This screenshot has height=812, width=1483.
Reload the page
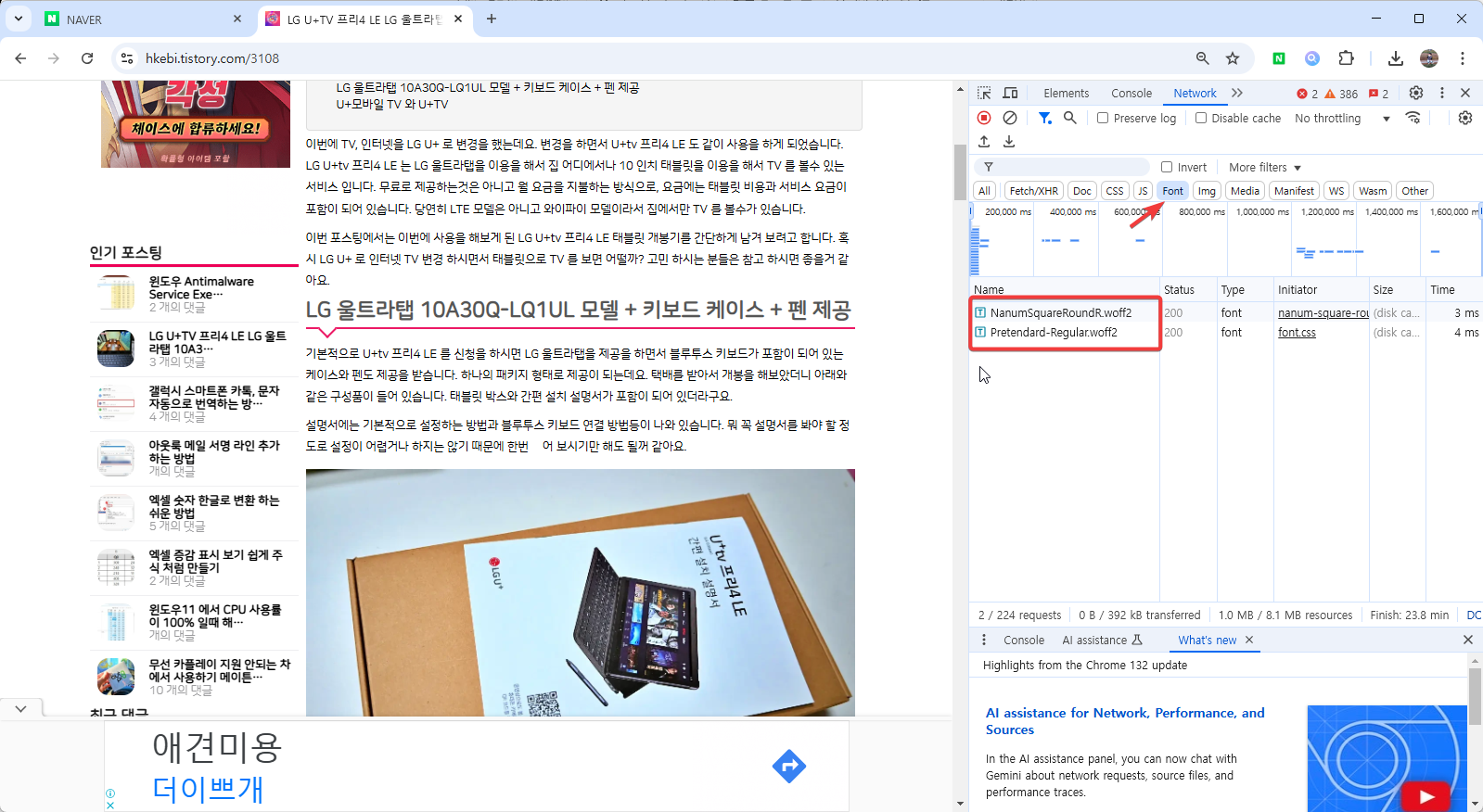coord(87,58)
